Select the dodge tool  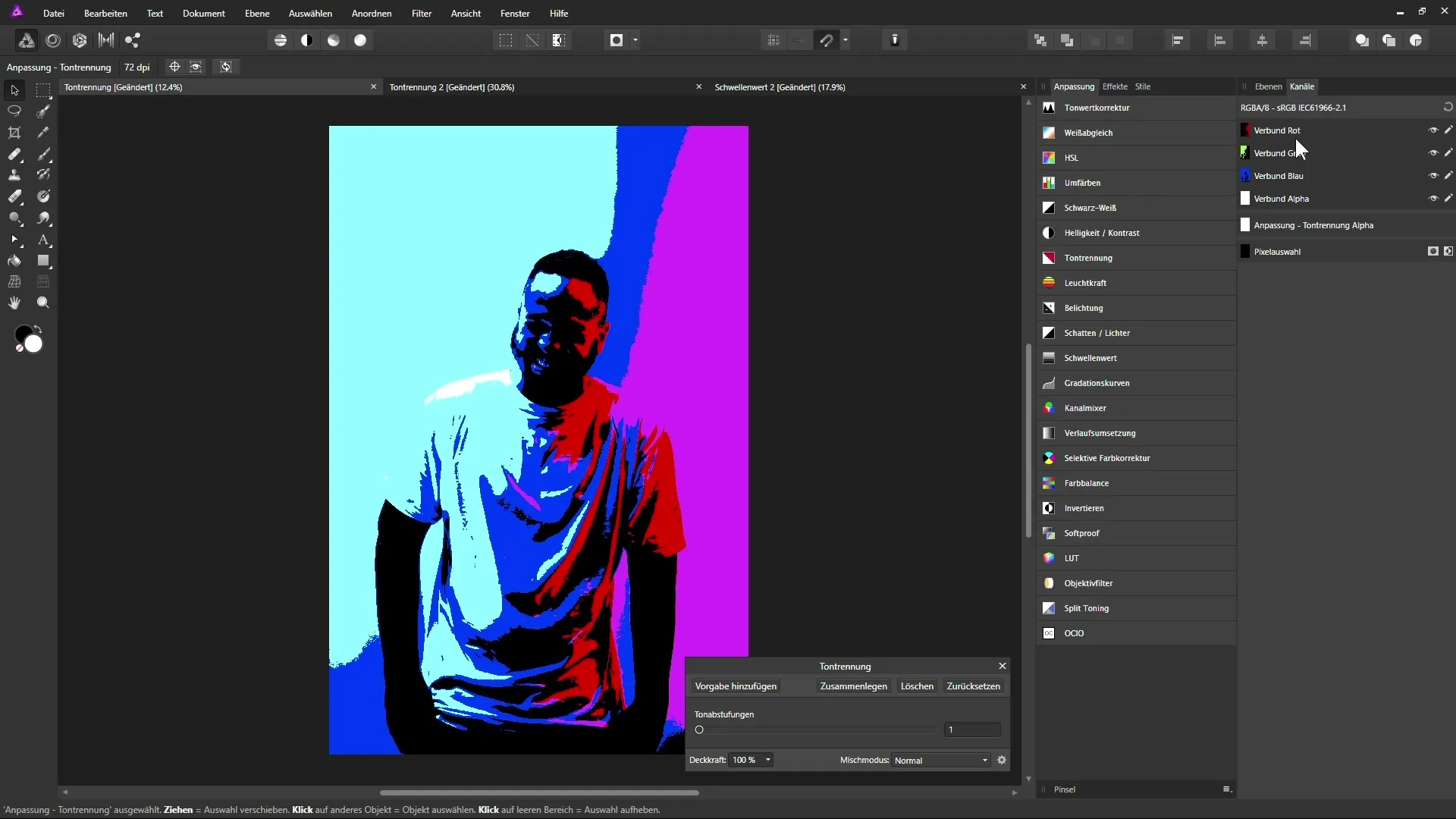click(x=14, y=218)
